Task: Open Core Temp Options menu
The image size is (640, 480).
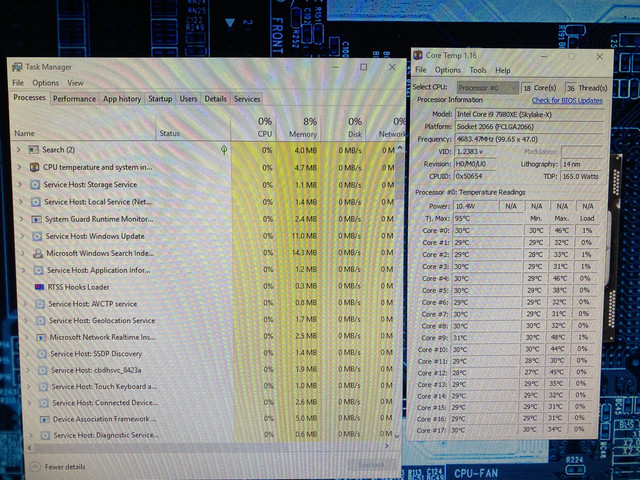Action: coord(448,70)
